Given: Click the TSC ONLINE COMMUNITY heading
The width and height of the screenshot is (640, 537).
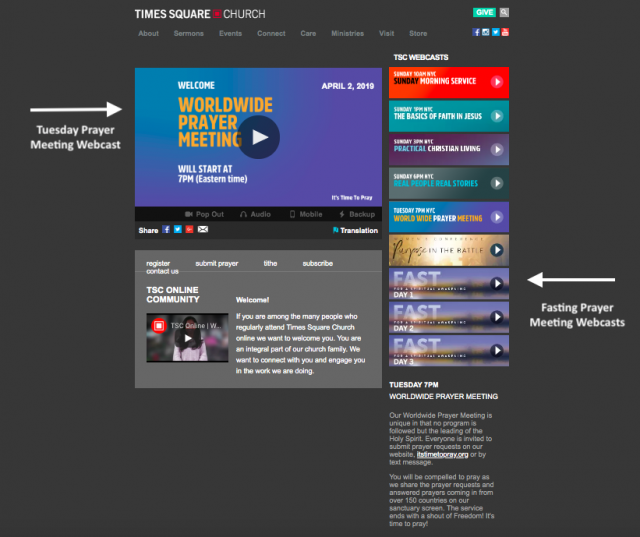Looking at the screenshot, I should click(173, 295).
